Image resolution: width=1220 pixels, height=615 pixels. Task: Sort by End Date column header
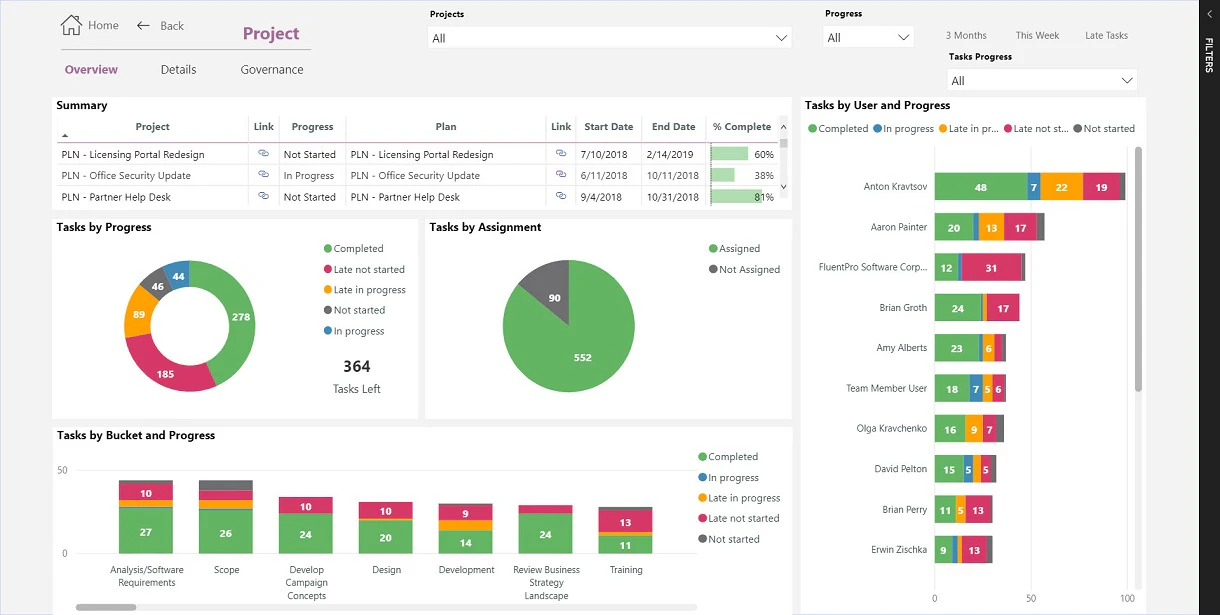pos(673,127)
